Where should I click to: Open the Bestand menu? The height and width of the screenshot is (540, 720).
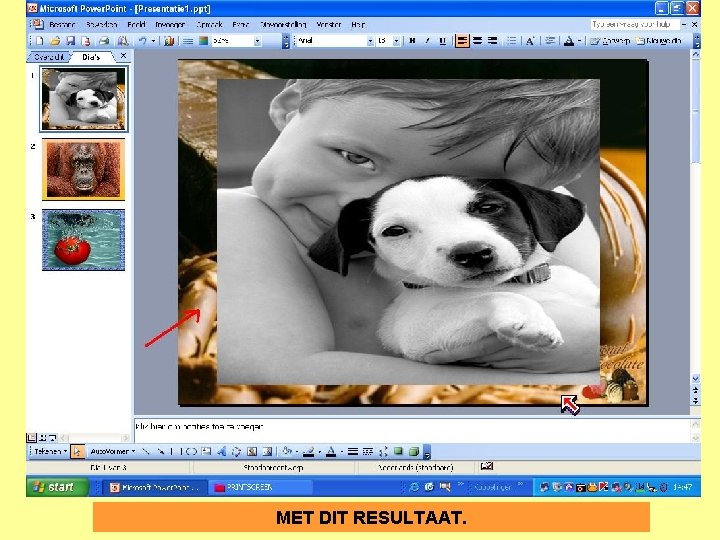pyautogui.click(x=62, y=24)
